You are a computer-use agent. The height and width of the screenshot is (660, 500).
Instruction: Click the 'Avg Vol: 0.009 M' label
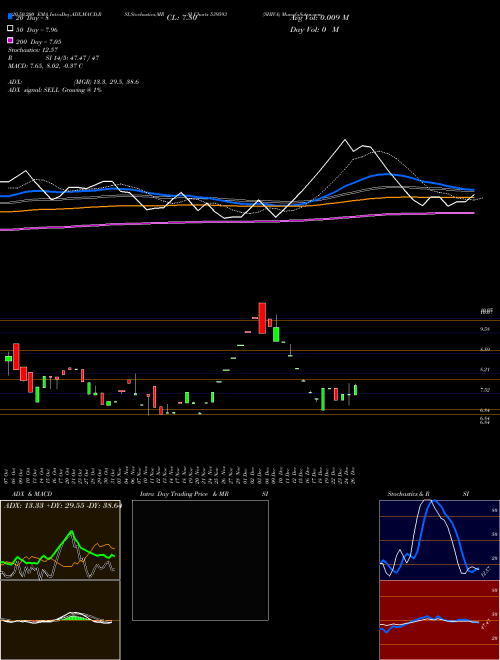319,18
